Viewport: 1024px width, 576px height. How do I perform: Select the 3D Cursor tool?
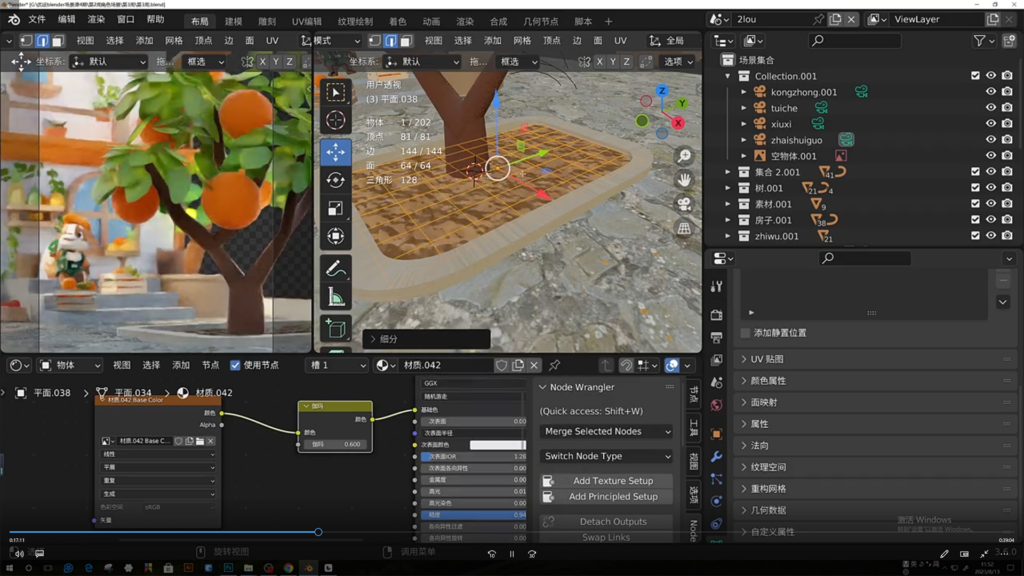(x=335, y=120)
